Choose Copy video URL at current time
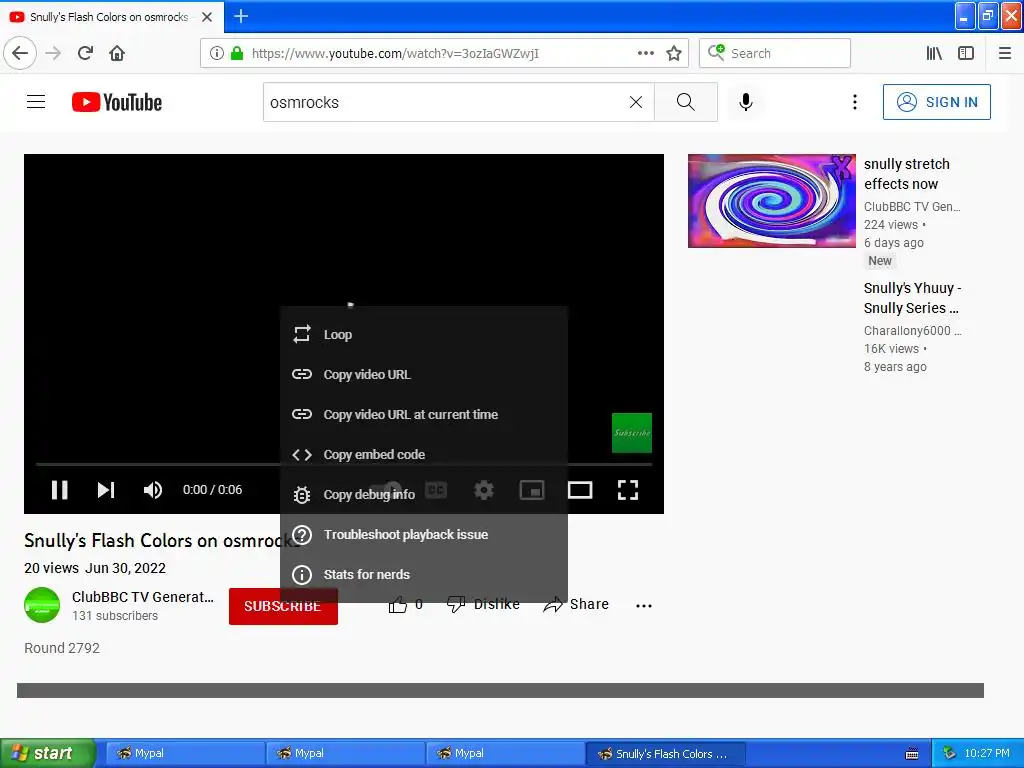Viewport: 1024px width, 768px height. [x=424, y=415]
